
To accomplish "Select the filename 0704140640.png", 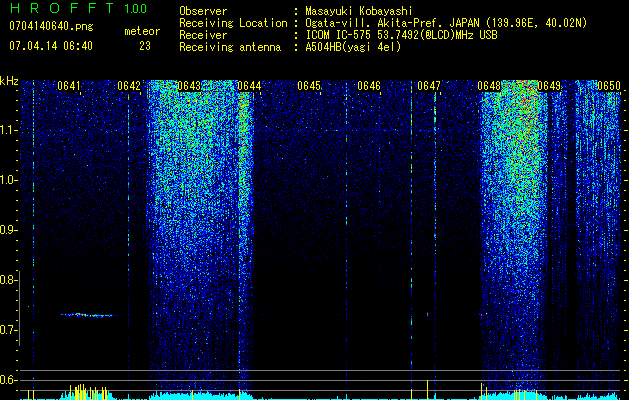I will point(51,26).
